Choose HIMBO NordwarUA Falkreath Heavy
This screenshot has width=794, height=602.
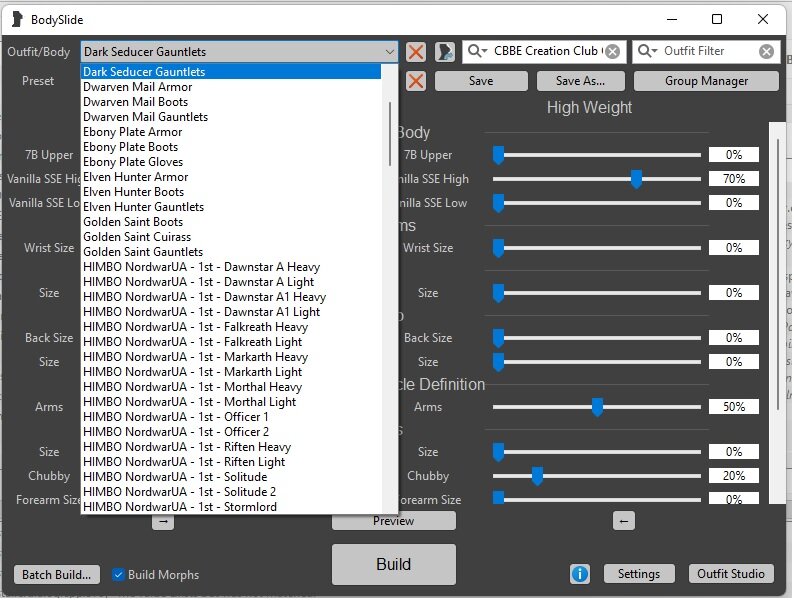point(231,328)
